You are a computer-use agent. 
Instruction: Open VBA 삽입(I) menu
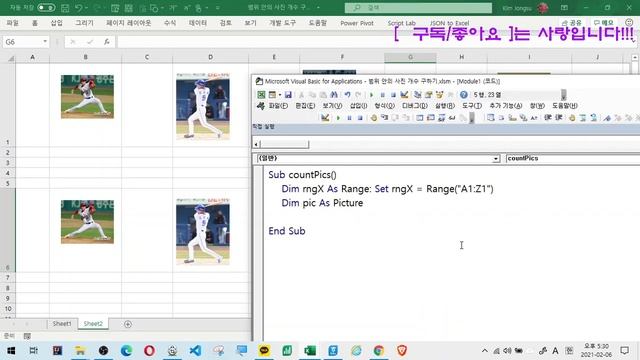358,106
